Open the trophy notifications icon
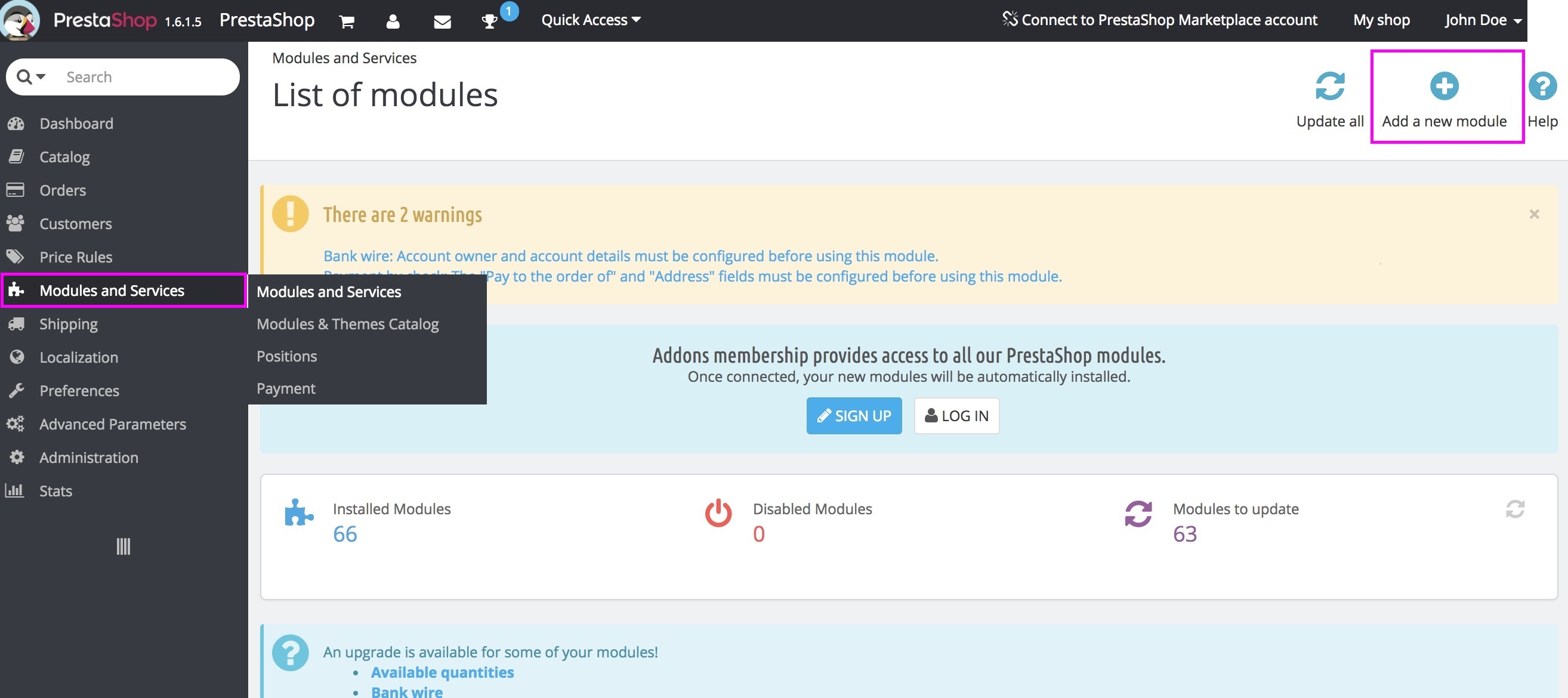This screenshot has height=698, width=1568. (x=489, y=22)
